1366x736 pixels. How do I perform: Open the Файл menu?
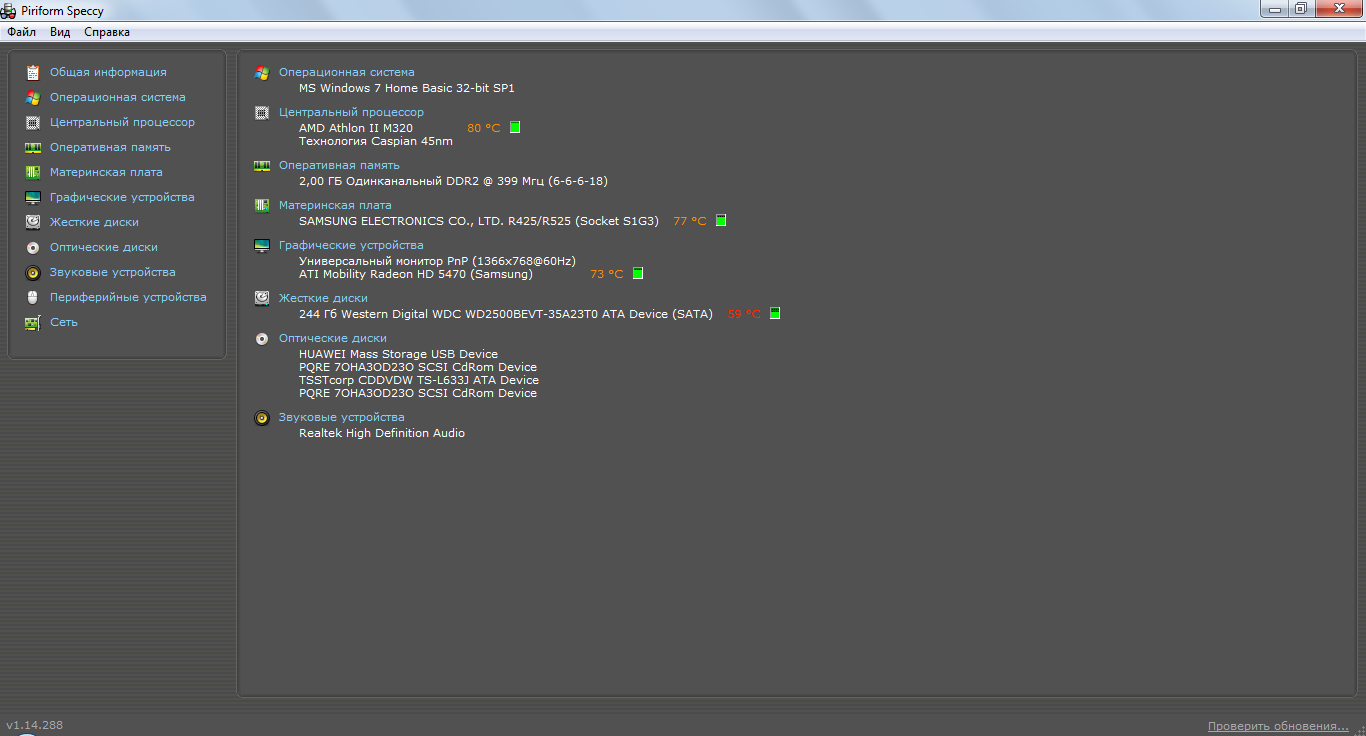pos(21,32)
